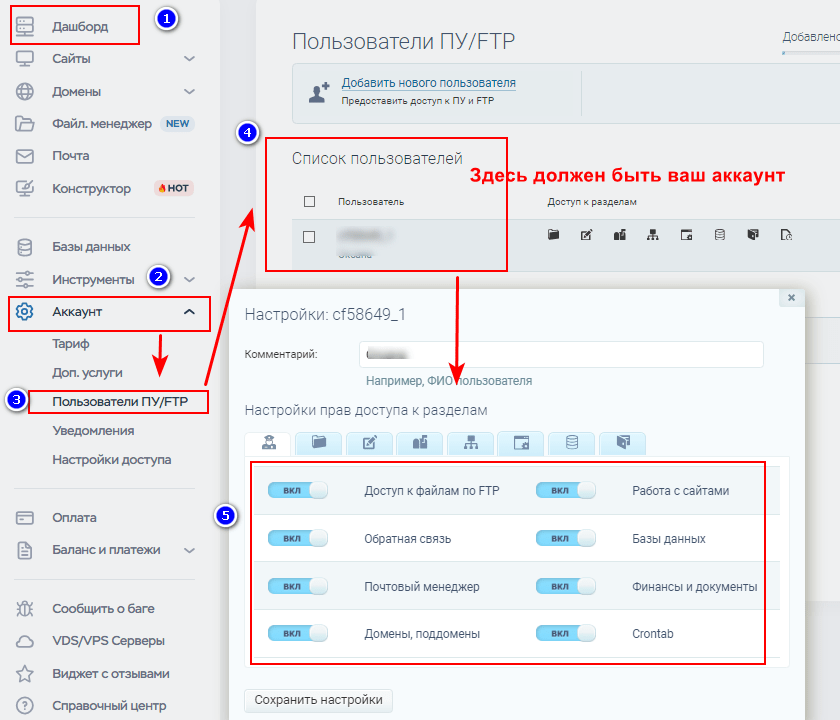This screenshot has height=720, width=840.
Task: Open Справочный центр sidebar link
Action: pyautogui.click(x=109, y=706)
